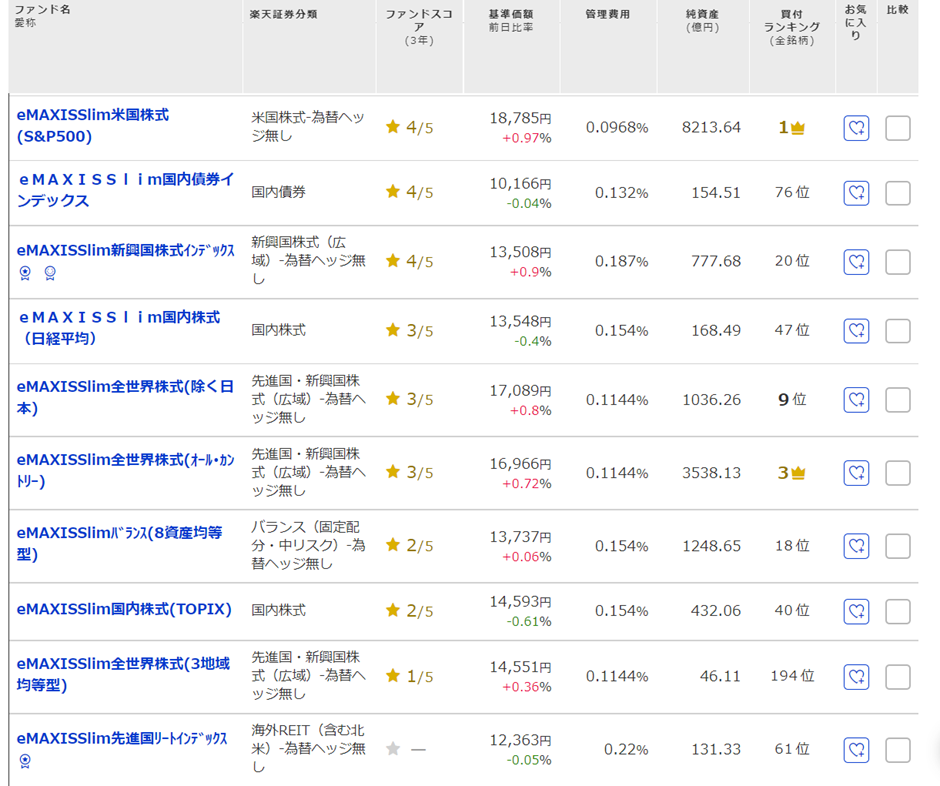Click the medal badge under 先進国リートインデックス
The height and width of the screenshot is (786, 940).
click(x=25, y=761)
